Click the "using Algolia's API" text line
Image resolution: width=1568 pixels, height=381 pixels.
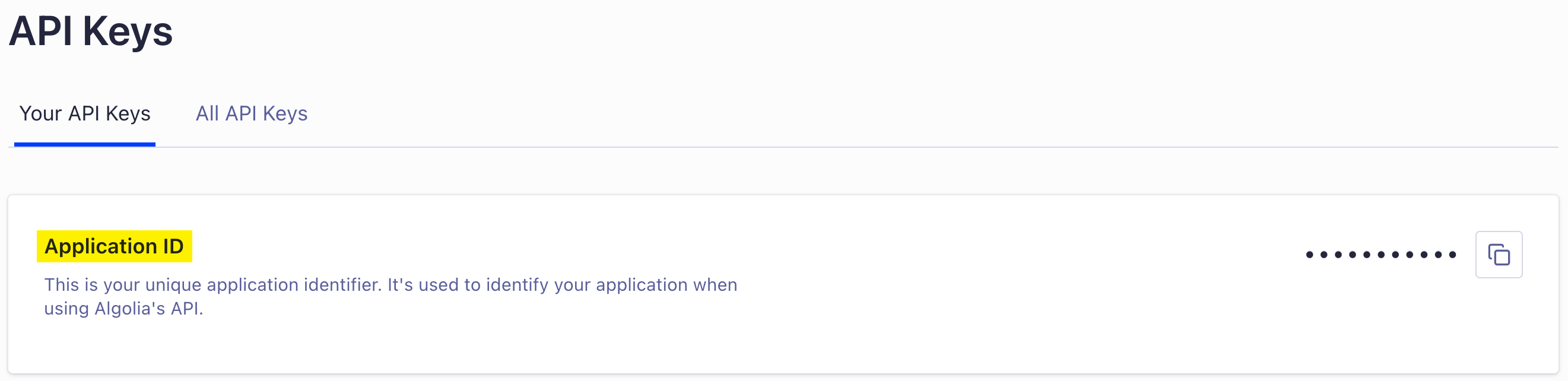pos(123,309)
